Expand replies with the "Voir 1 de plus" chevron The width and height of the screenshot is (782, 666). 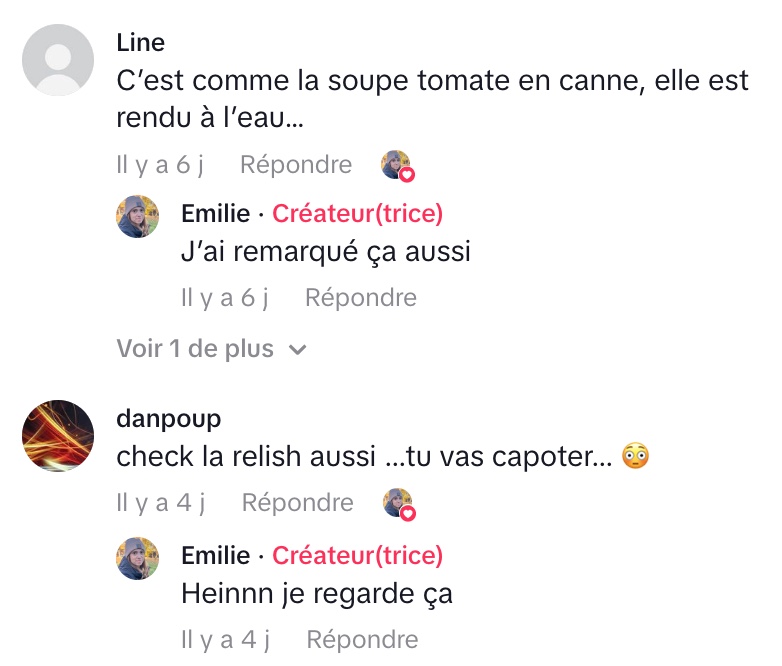tap(297, 350)
